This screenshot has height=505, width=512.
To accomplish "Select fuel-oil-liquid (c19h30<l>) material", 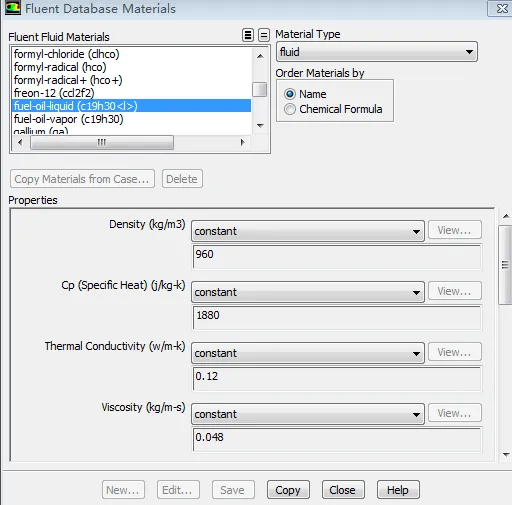I will click(x=132, y=106).
